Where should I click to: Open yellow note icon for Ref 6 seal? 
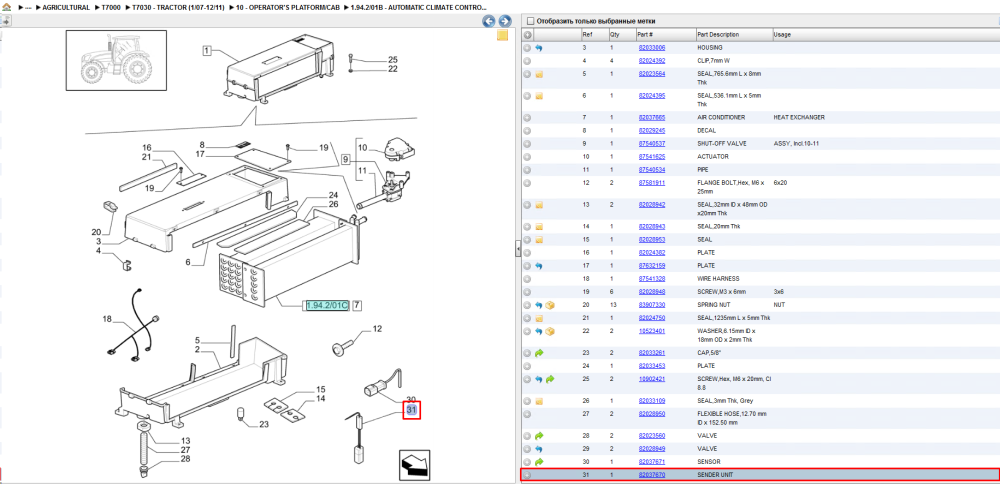pos(539,96)
